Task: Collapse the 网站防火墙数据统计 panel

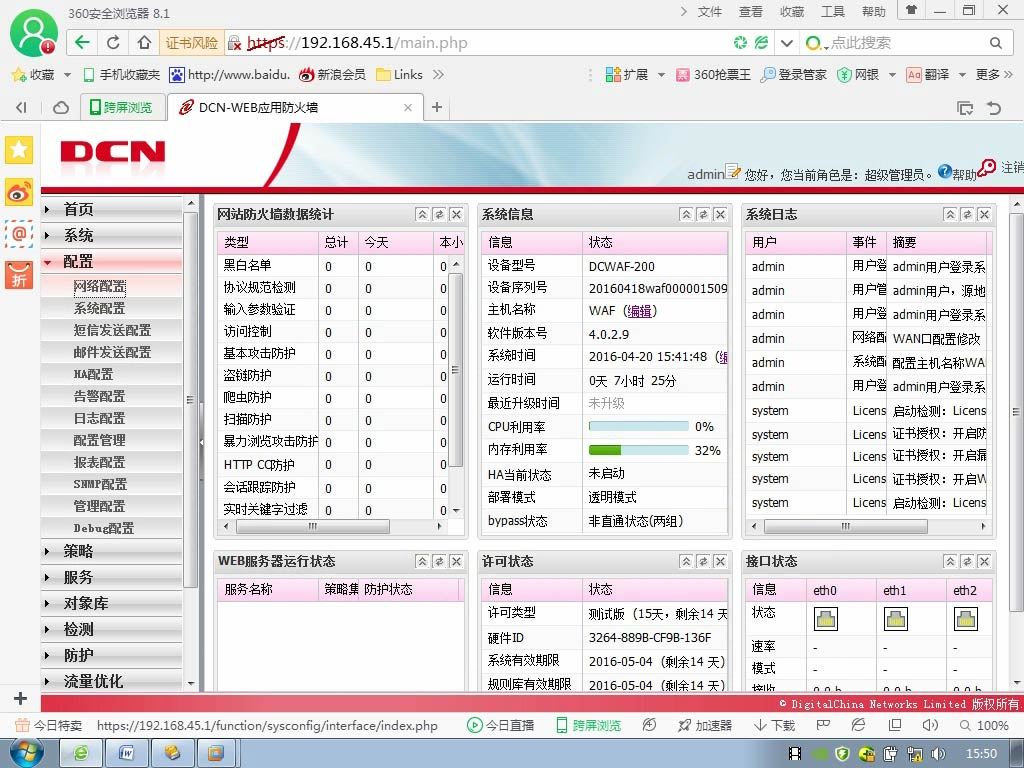Action: [x=423, y=214]
